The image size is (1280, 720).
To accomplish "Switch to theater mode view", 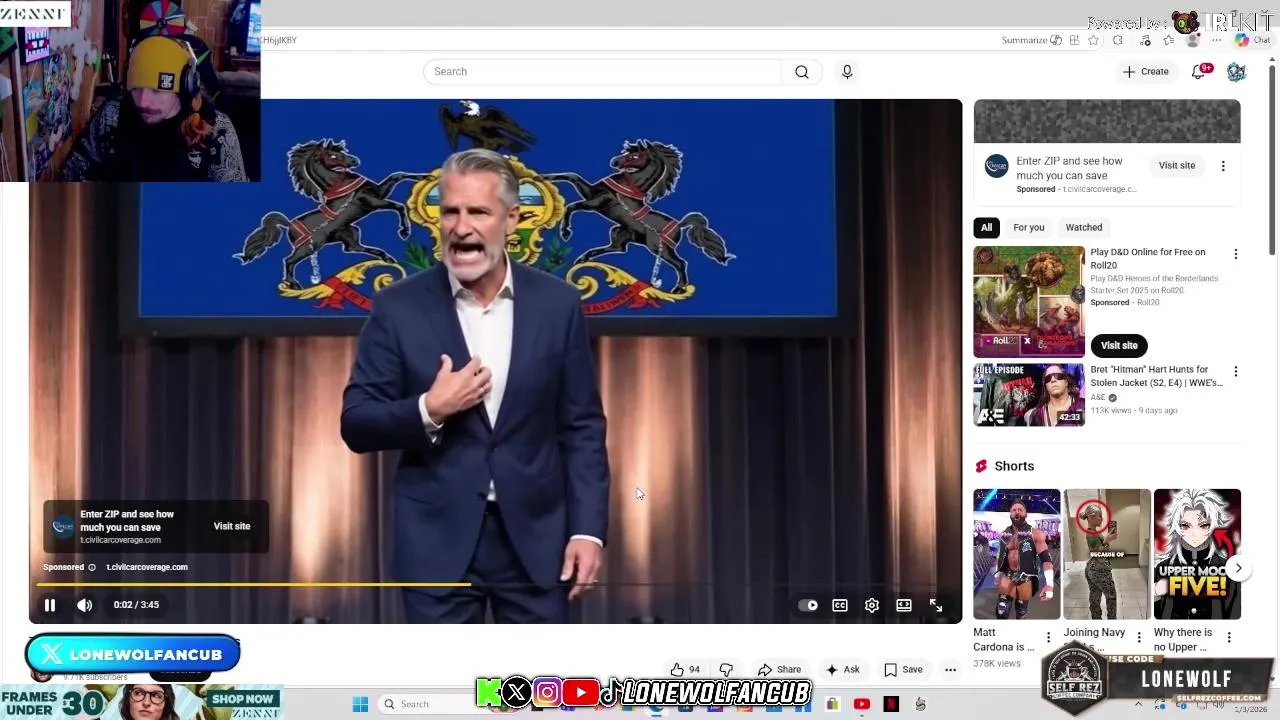I will [x=904, y=605].
